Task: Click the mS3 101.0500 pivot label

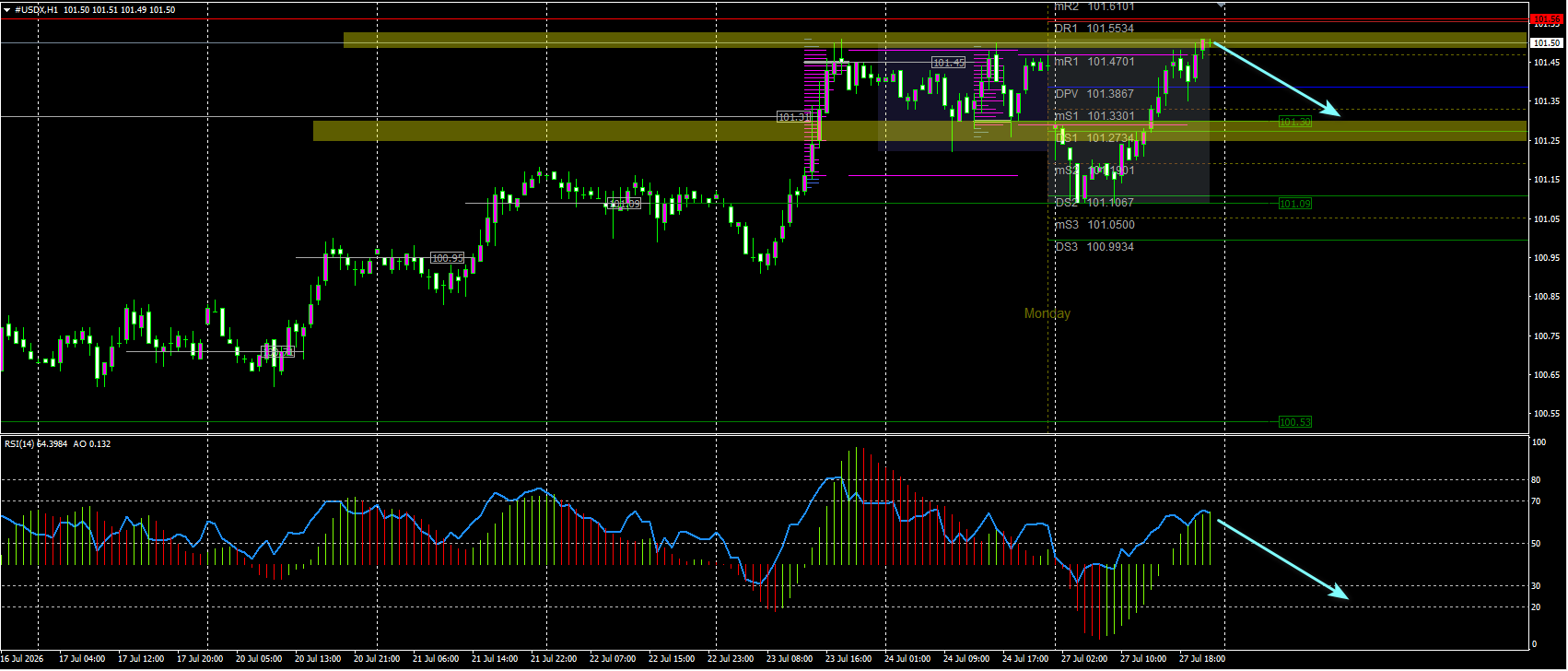Action: tap(1094, 225)
